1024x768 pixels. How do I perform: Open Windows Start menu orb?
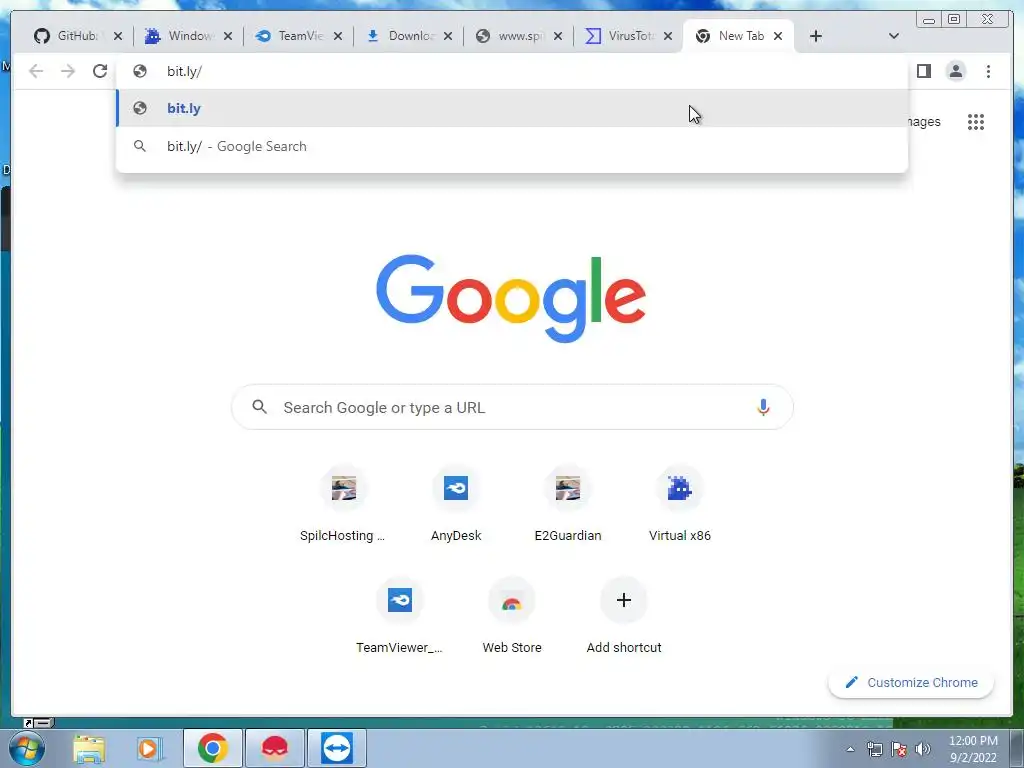point(26,748)
